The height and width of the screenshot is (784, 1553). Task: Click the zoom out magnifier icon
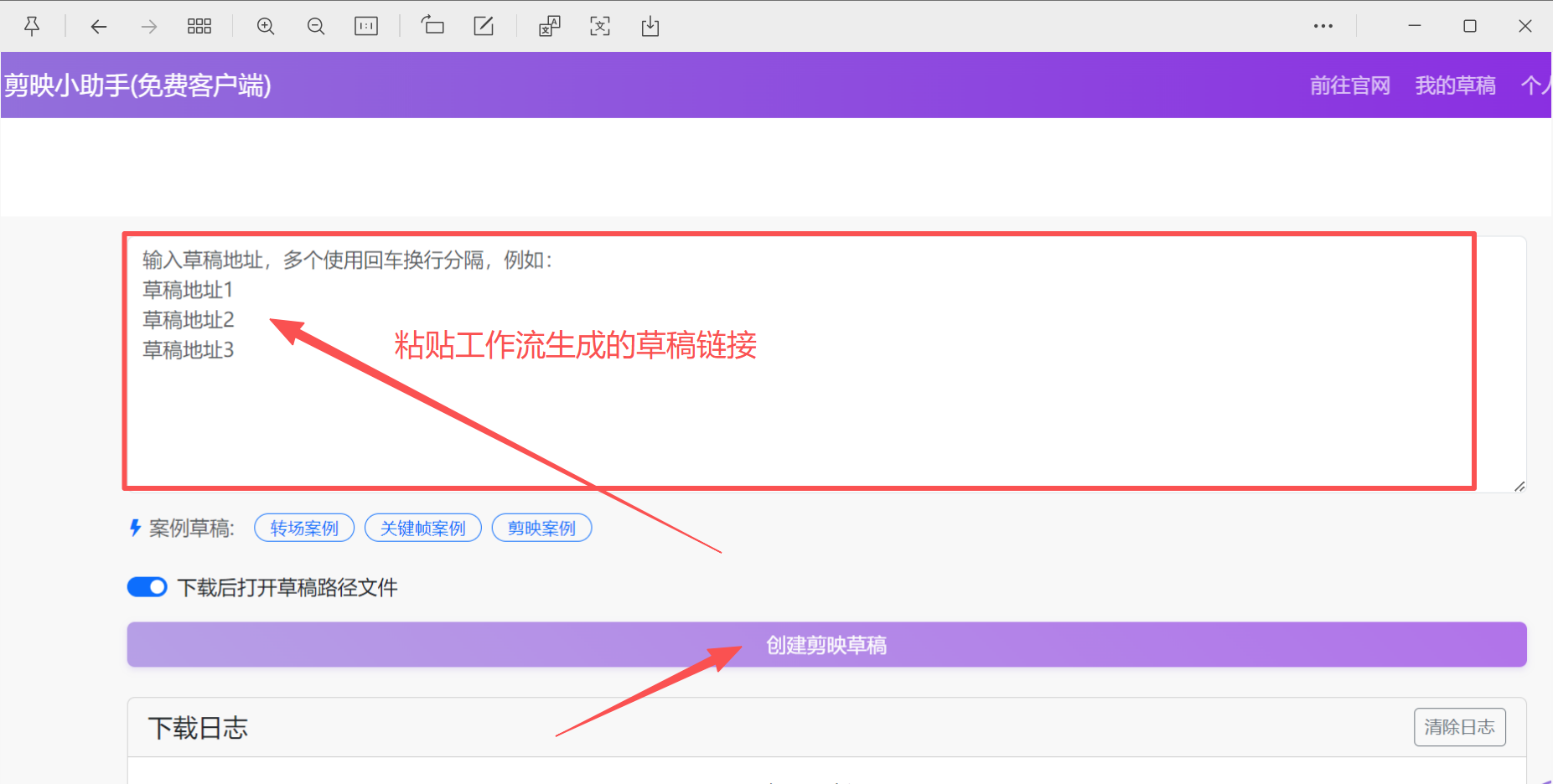pyautogui.click(x=316, y=26)
